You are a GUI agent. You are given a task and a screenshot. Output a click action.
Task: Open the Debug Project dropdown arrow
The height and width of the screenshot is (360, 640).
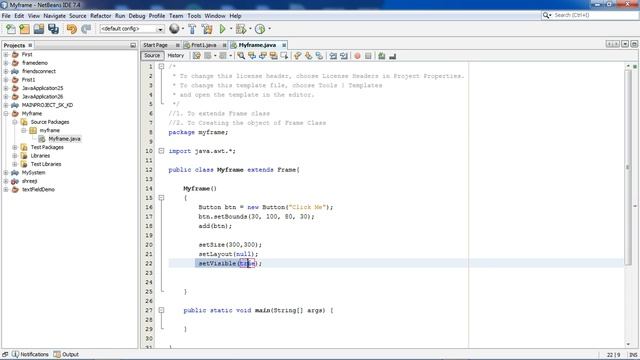tap(250, 29)
